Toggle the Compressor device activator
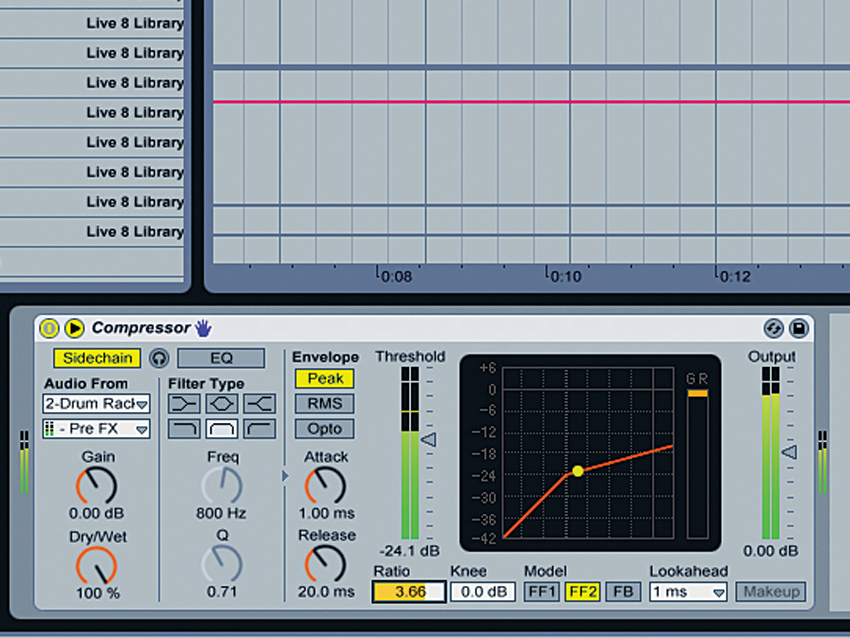The image size is (850, 638). pyautogui.click(x=49, y=328)
